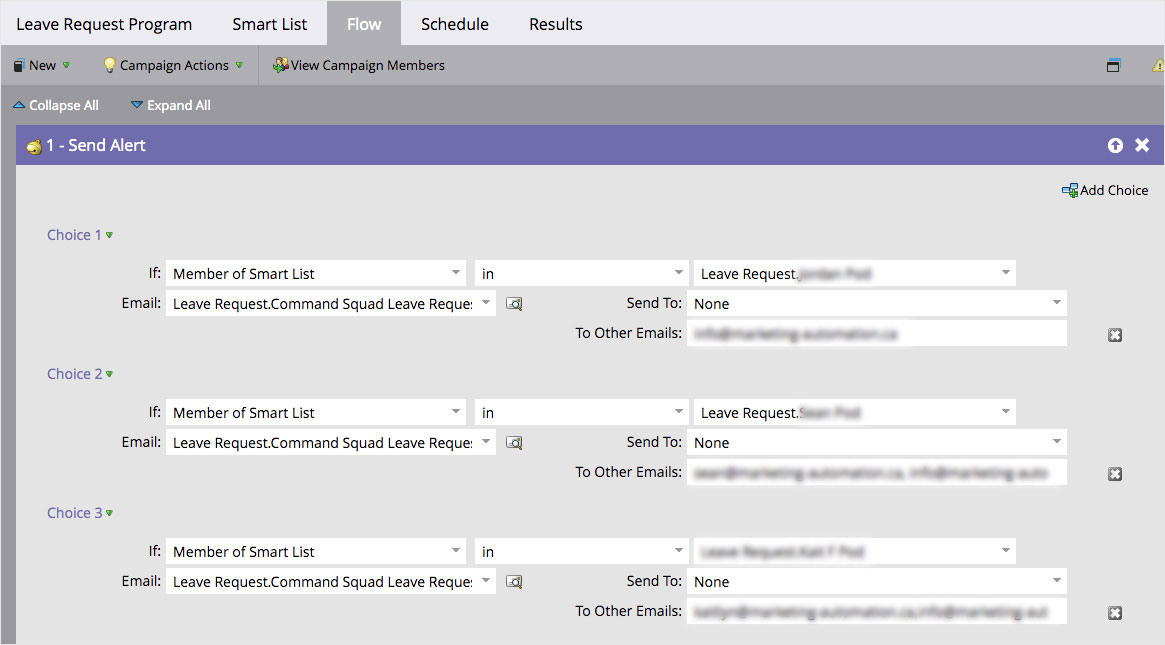Click Choice 3 To Other Emails field
1165x645 pixels.
[877, 611]
